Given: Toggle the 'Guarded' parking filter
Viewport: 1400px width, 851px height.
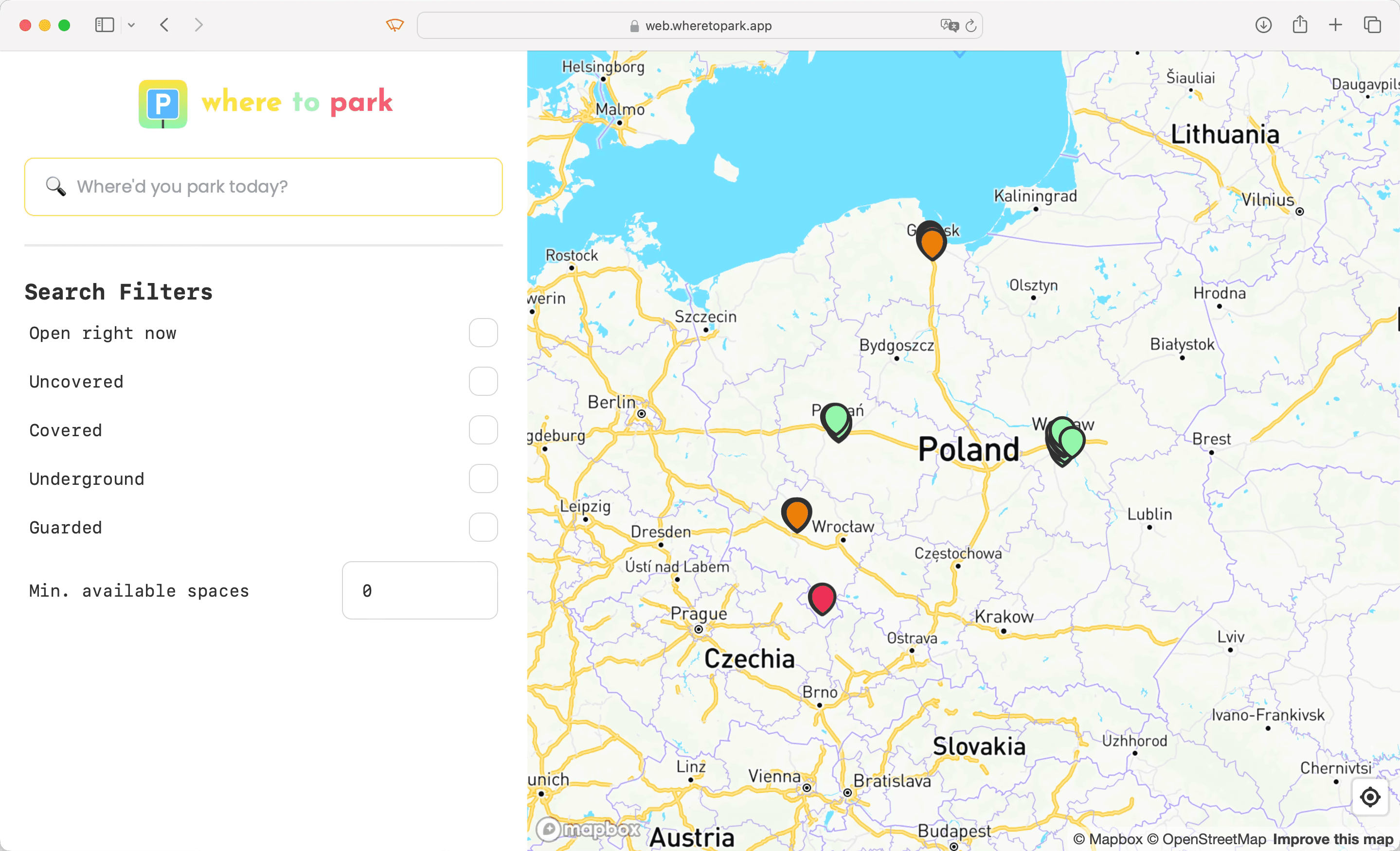Looking at the screenshot, I should coord(483,527).
